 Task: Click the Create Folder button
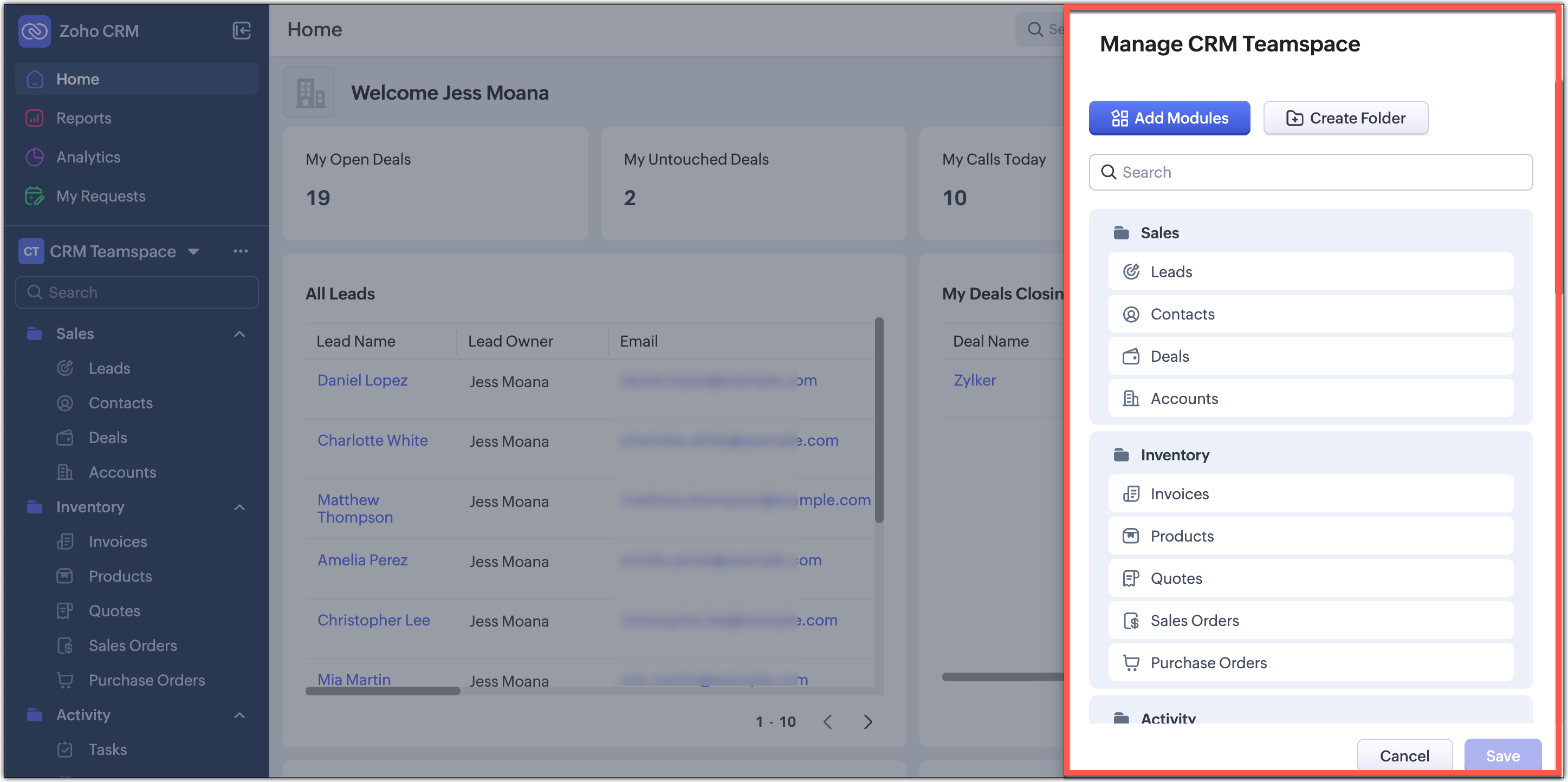(1345, 118)
